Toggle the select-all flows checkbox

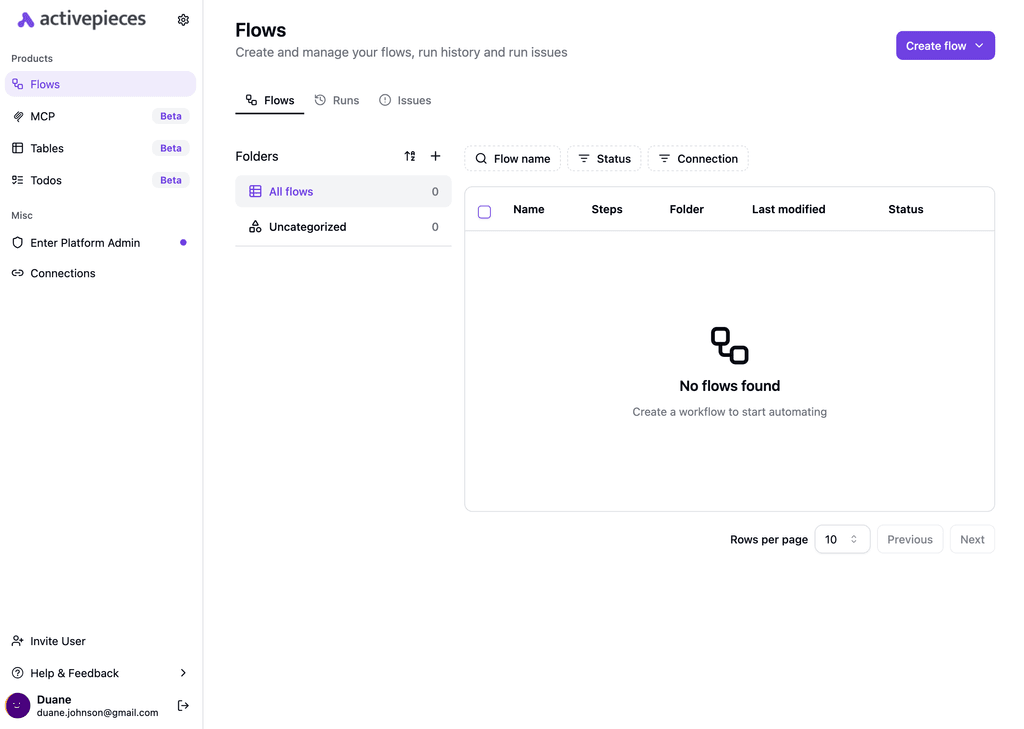pyautogui.click(x=485, y=212)
